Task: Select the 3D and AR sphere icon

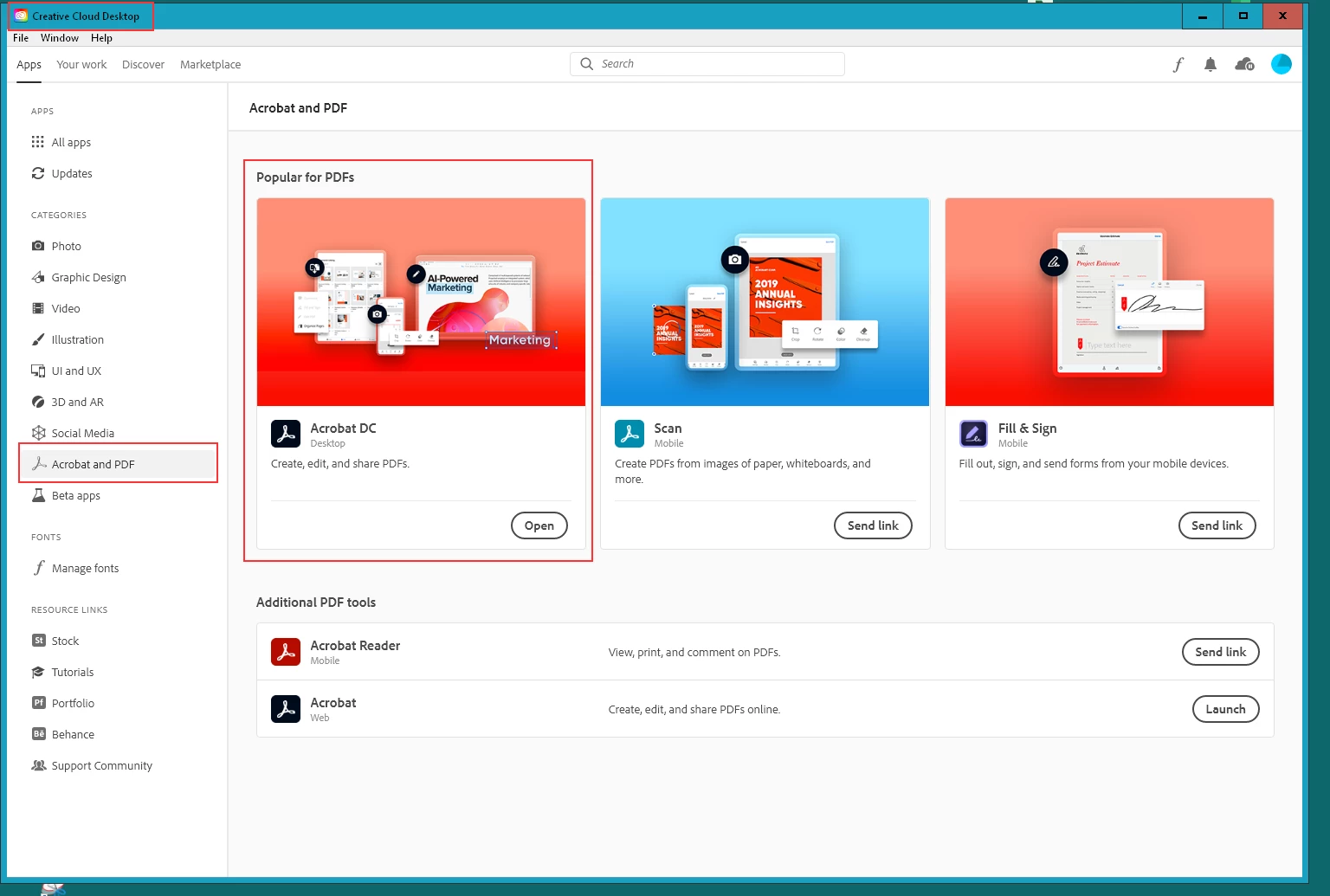Action: [38, 402]
